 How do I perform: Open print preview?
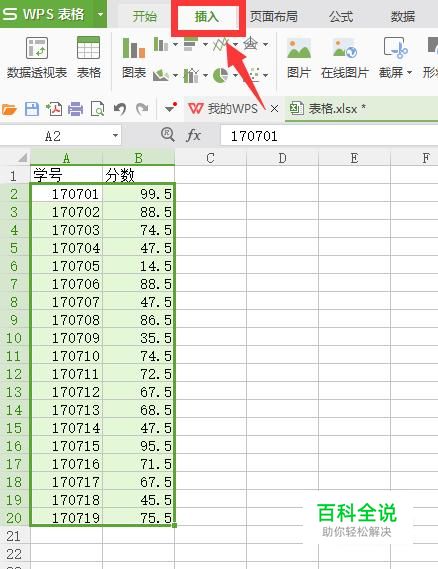coord(97,109)
